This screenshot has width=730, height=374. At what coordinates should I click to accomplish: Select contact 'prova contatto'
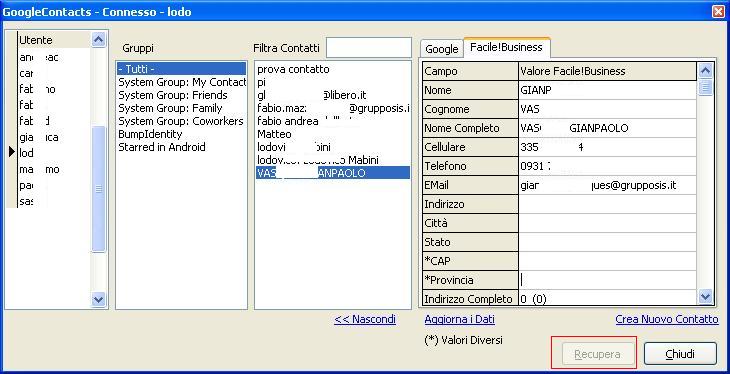(x=333, y=69)
